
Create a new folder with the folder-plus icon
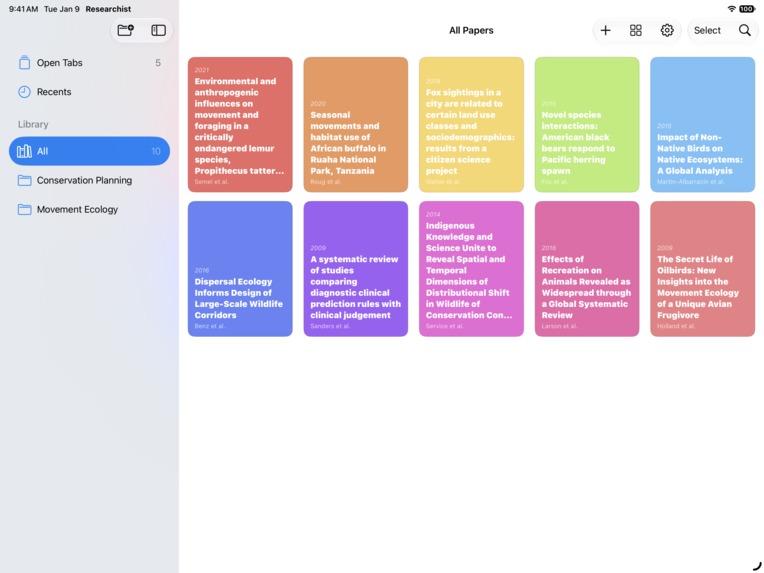coord(125,30)
